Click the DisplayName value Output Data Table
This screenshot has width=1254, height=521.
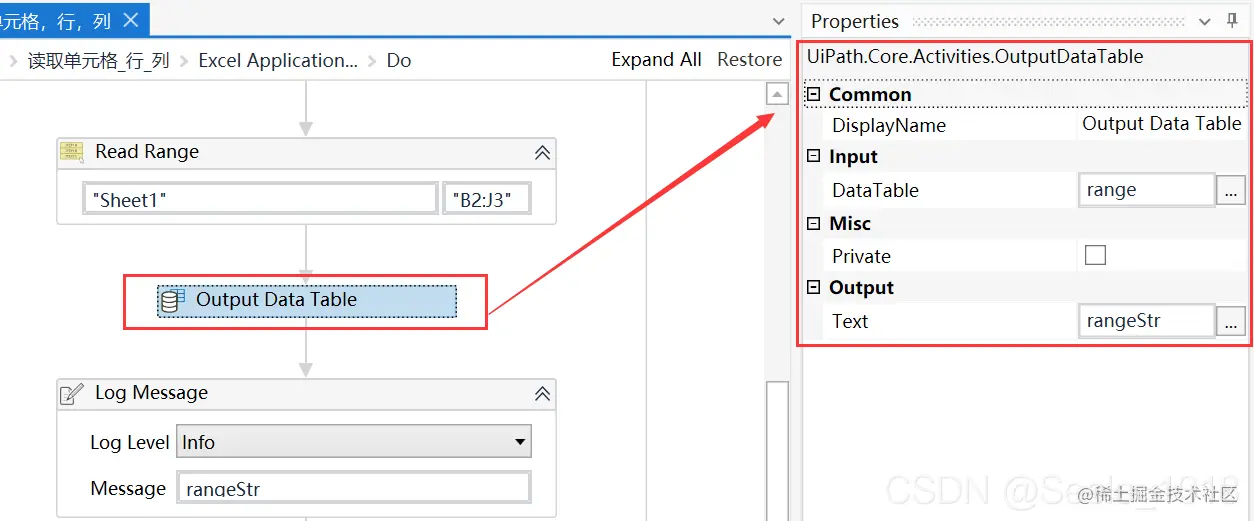1162,124
